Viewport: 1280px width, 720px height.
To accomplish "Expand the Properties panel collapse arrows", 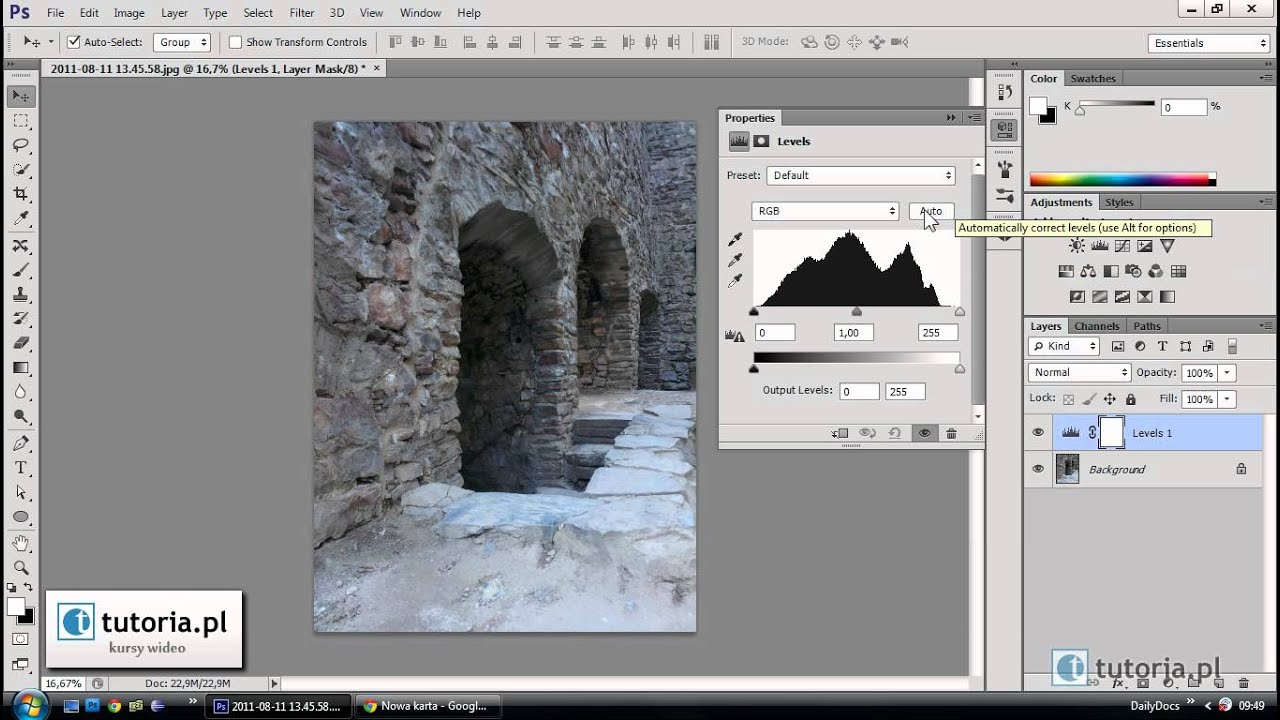I will coord(951,118).
